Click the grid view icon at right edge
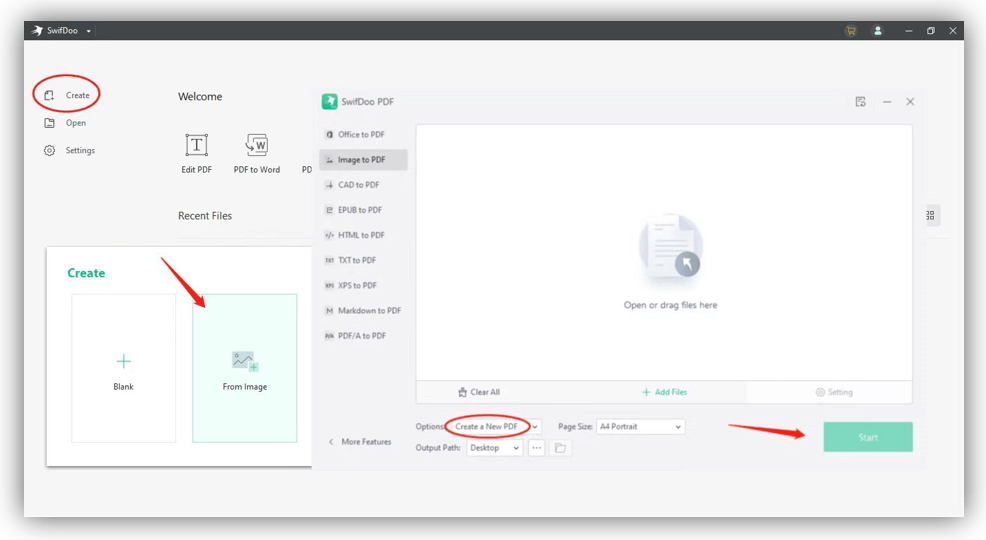Viewport: 986px width, 540px height. tap(931, 215)
